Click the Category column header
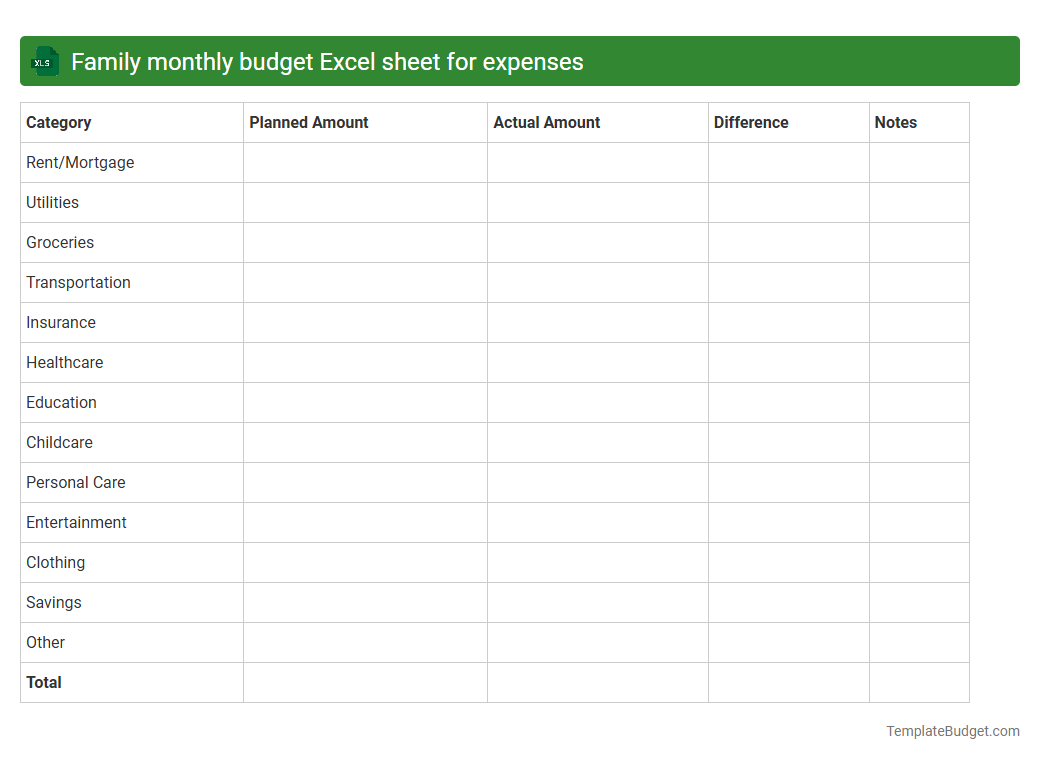Screen dimensions: 1040x760 [x=59, y=122]
